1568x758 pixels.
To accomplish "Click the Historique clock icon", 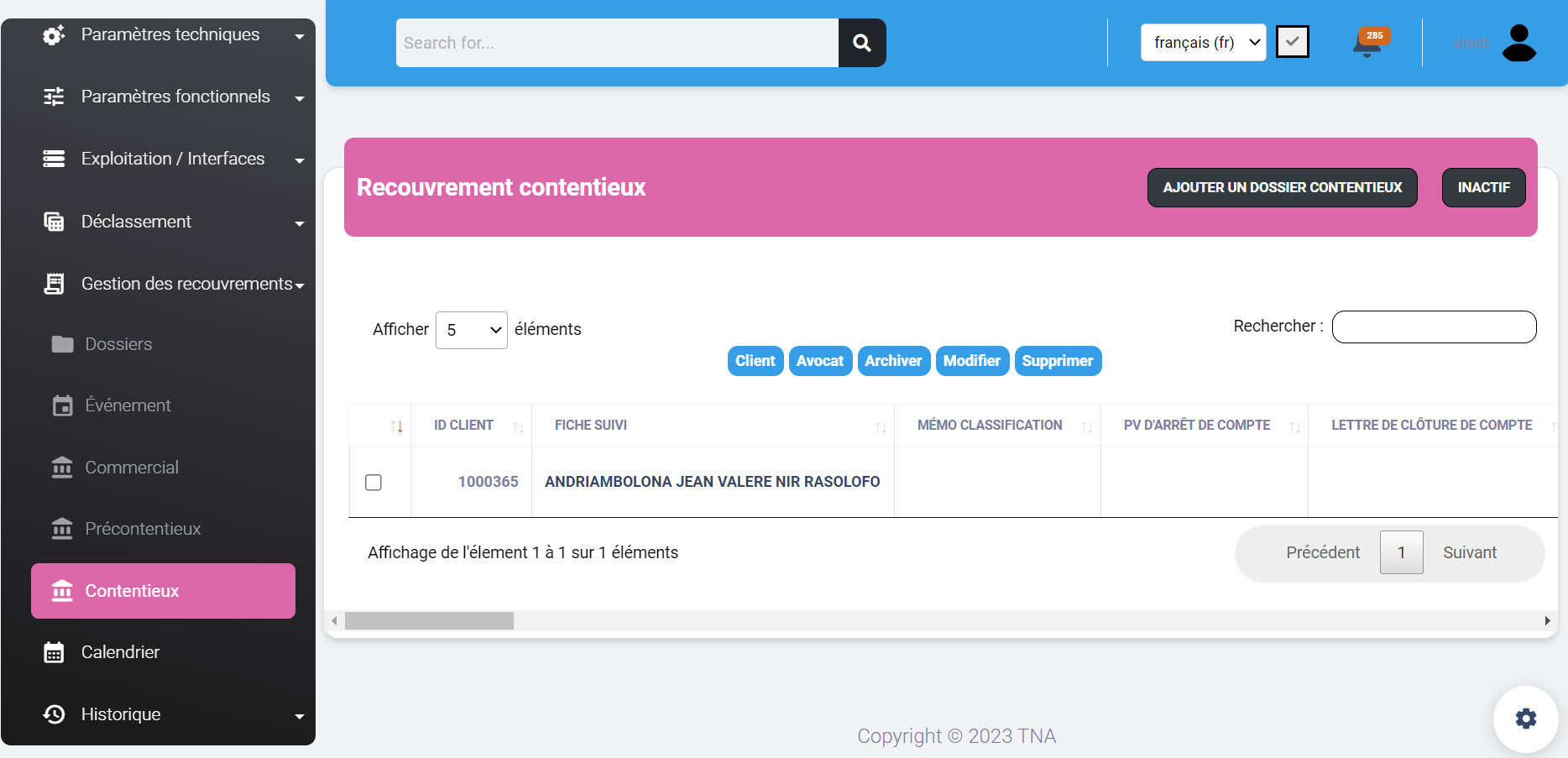I will (x=54, y=714).
